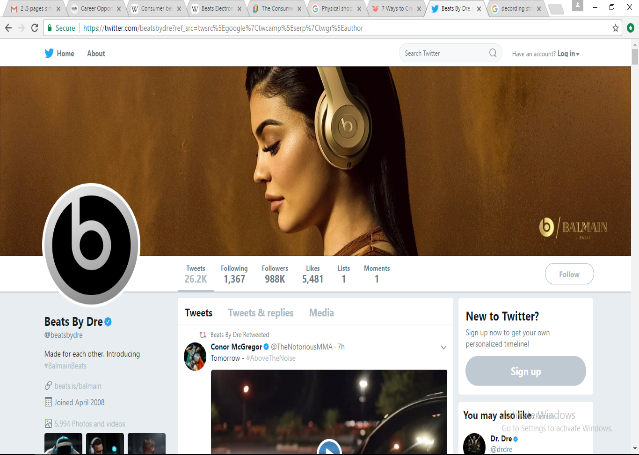Screen dimensions: 639x455
Task: Expand the tweet options chevron
Action: coord(443,347)
